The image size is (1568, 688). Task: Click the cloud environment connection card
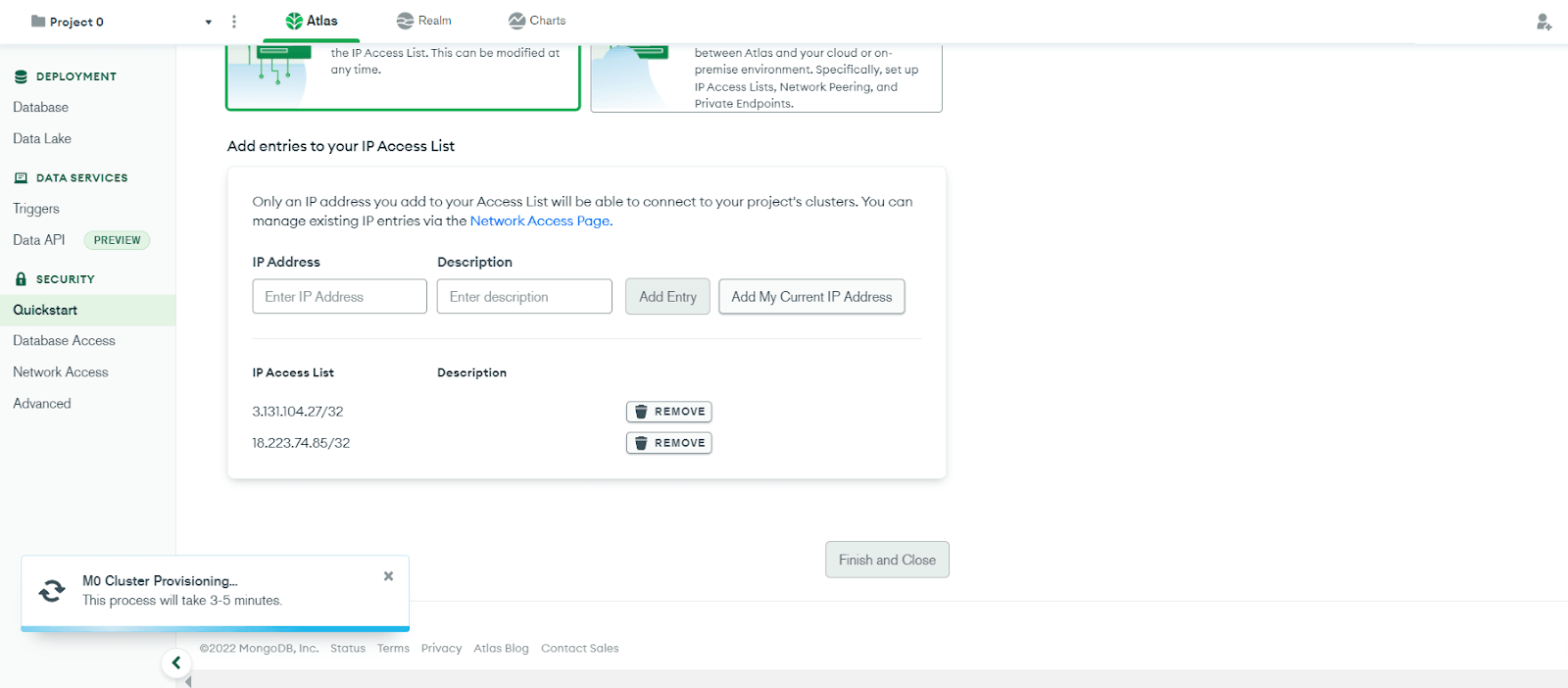click(765, 78)
